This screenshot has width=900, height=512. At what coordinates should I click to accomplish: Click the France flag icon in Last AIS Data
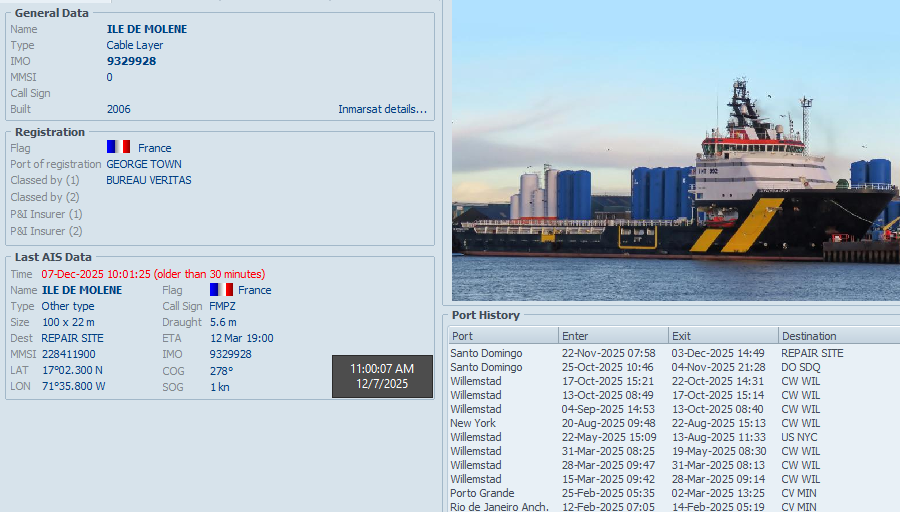click(x=221, y=289)
